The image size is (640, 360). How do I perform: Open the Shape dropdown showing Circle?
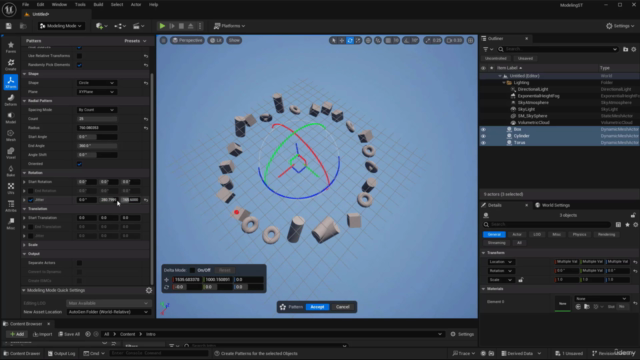[x=97, y=83]
